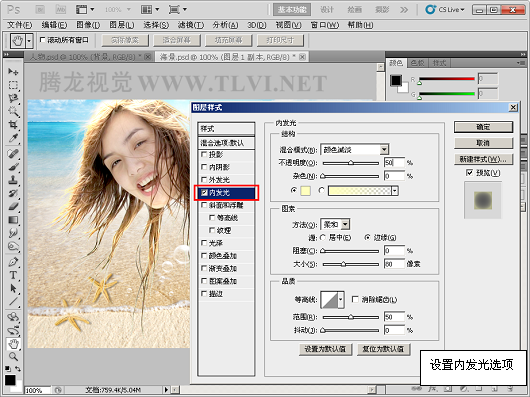Select the Rectangular Marquee tool
The height and width of the screenshot is (397, 530).
point(13,84)
